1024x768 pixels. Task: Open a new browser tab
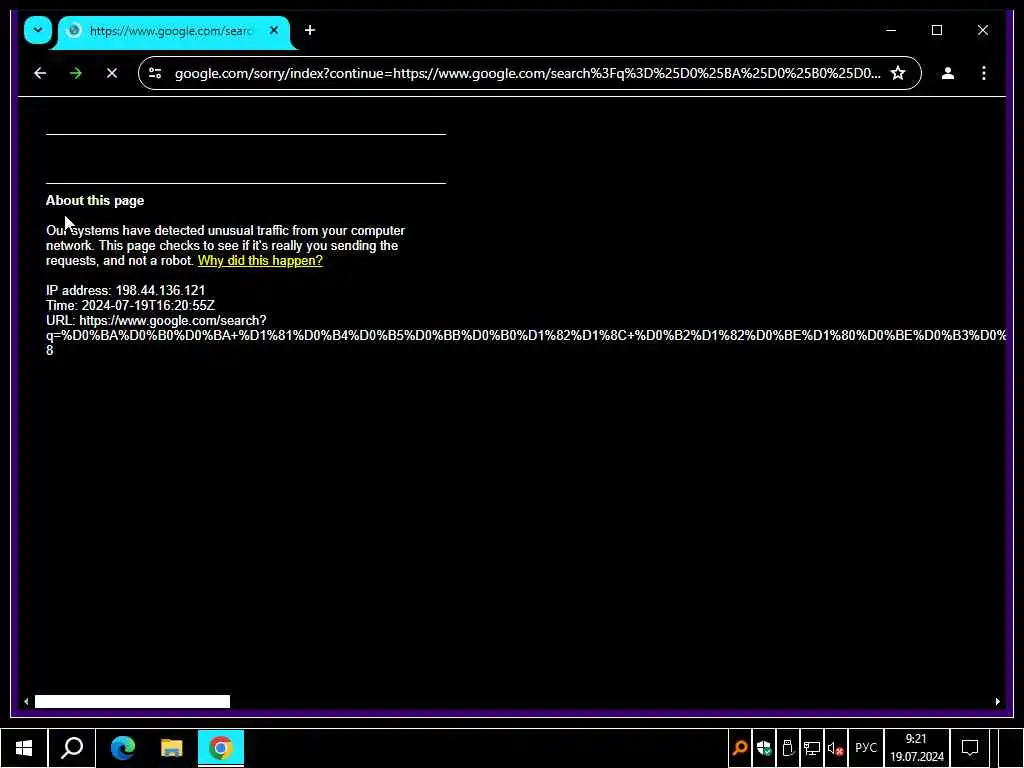tap(310, 30)
